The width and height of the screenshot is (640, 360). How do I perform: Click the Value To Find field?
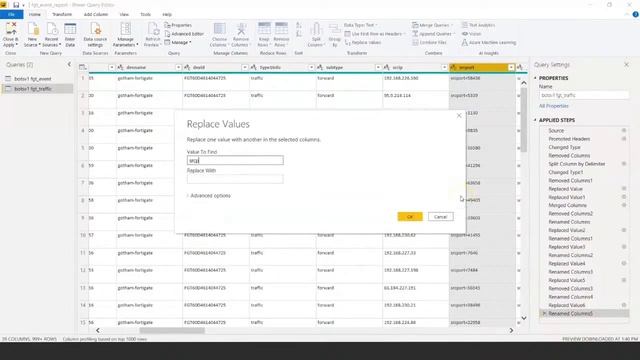click(235, 160)
